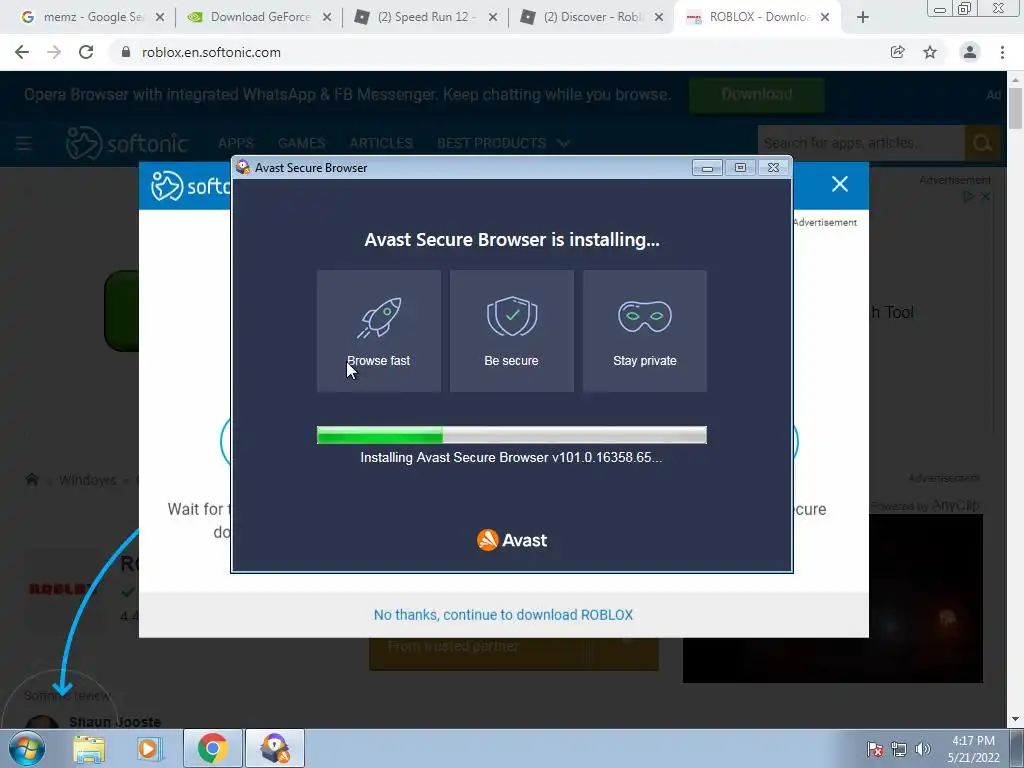Screen dimensions: 1024x768
Task: Share this page with the share icon
Action: point(897,52)
